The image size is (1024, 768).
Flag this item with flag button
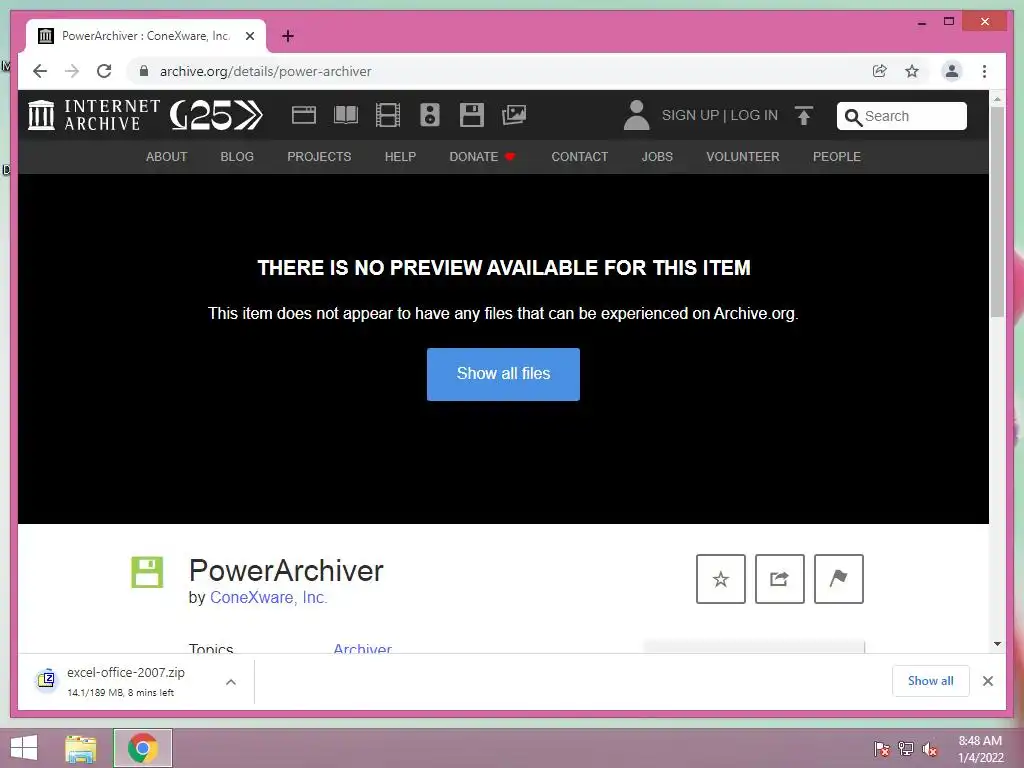[x=839, y=579]
